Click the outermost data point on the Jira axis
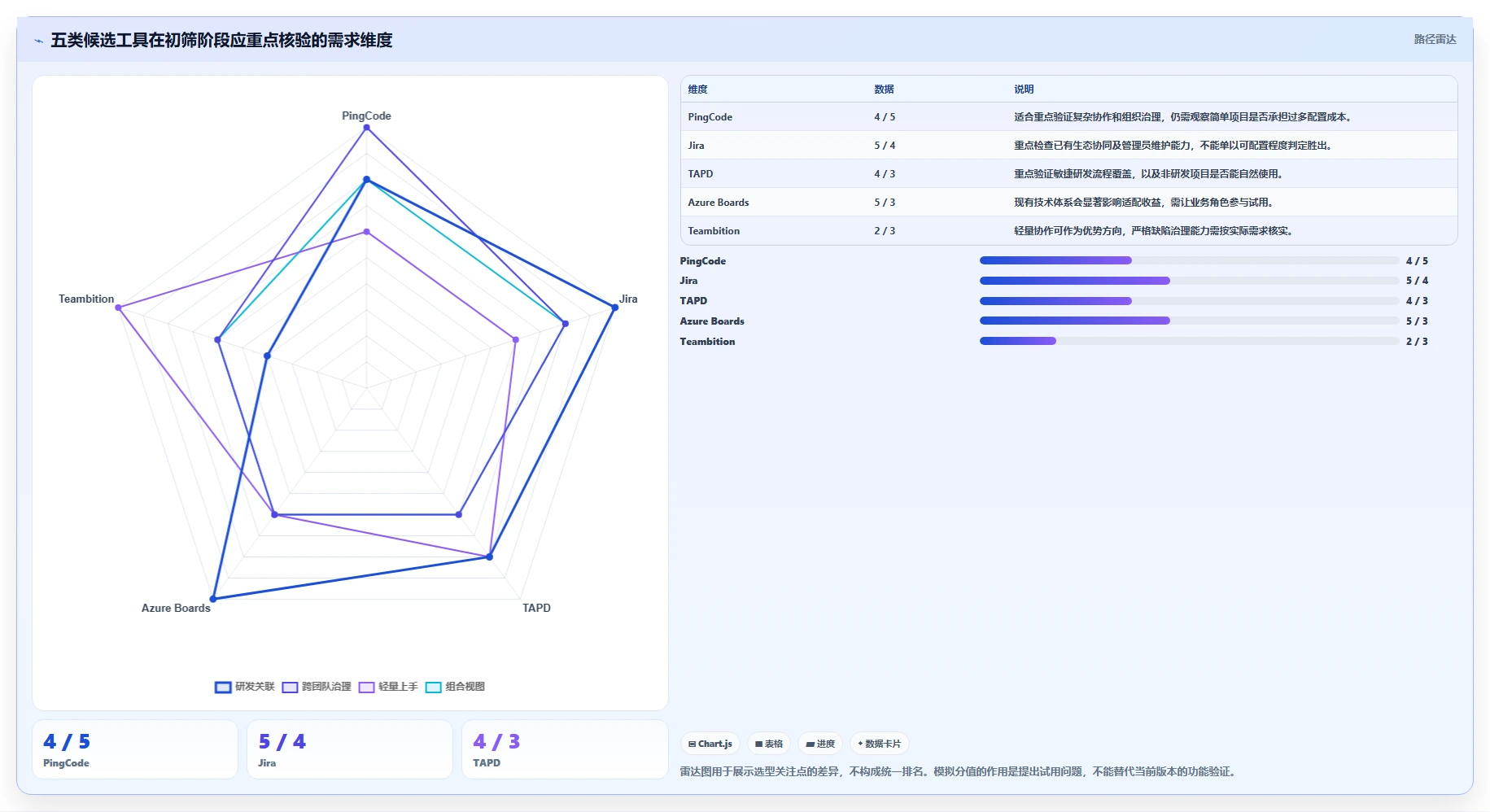The height and width of the screenshot is (812, 1490). 614,308
